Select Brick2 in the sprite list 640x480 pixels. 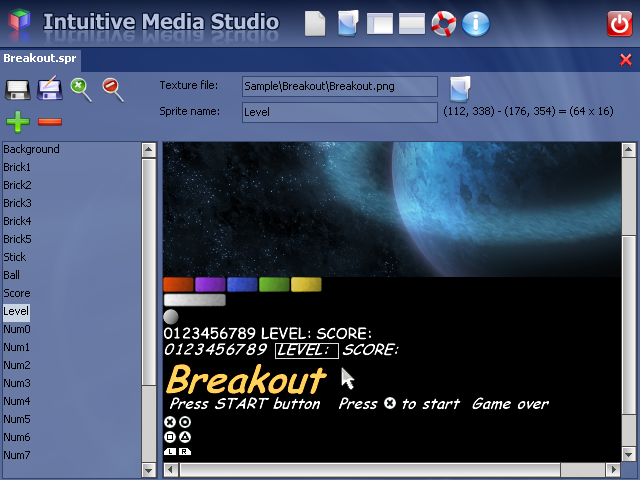coord(17,185)
